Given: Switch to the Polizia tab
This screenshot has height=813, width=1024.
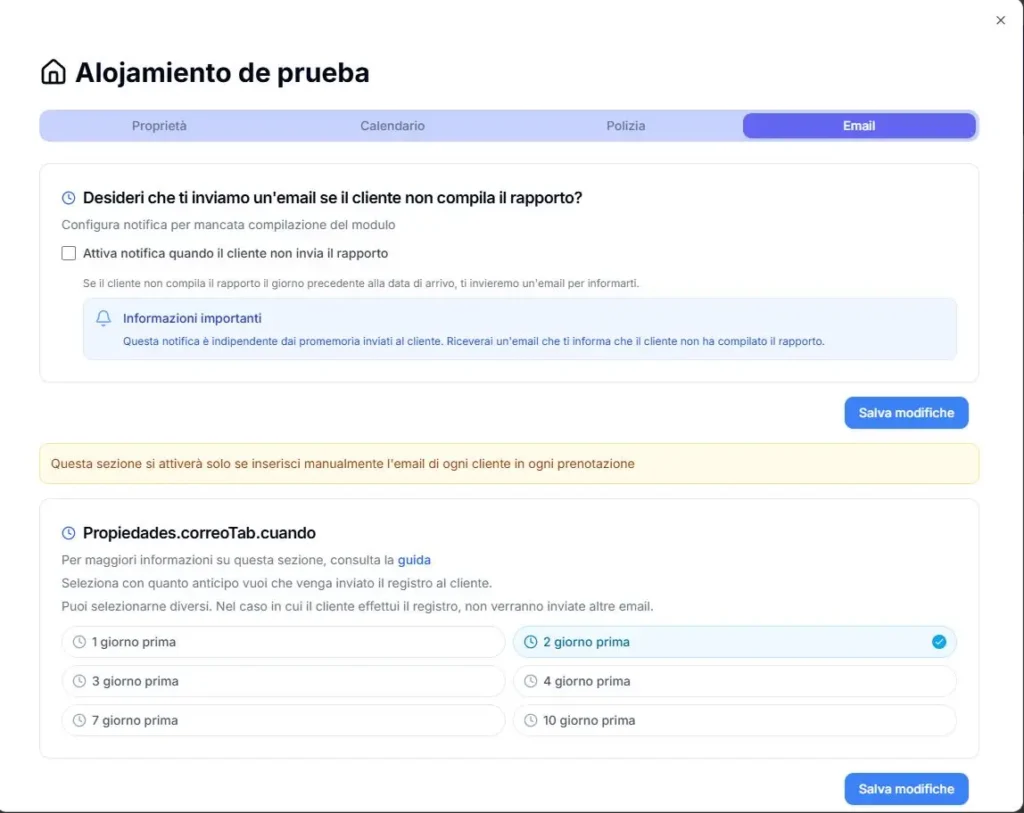Looking at the screenshot, I should (625, 125).
